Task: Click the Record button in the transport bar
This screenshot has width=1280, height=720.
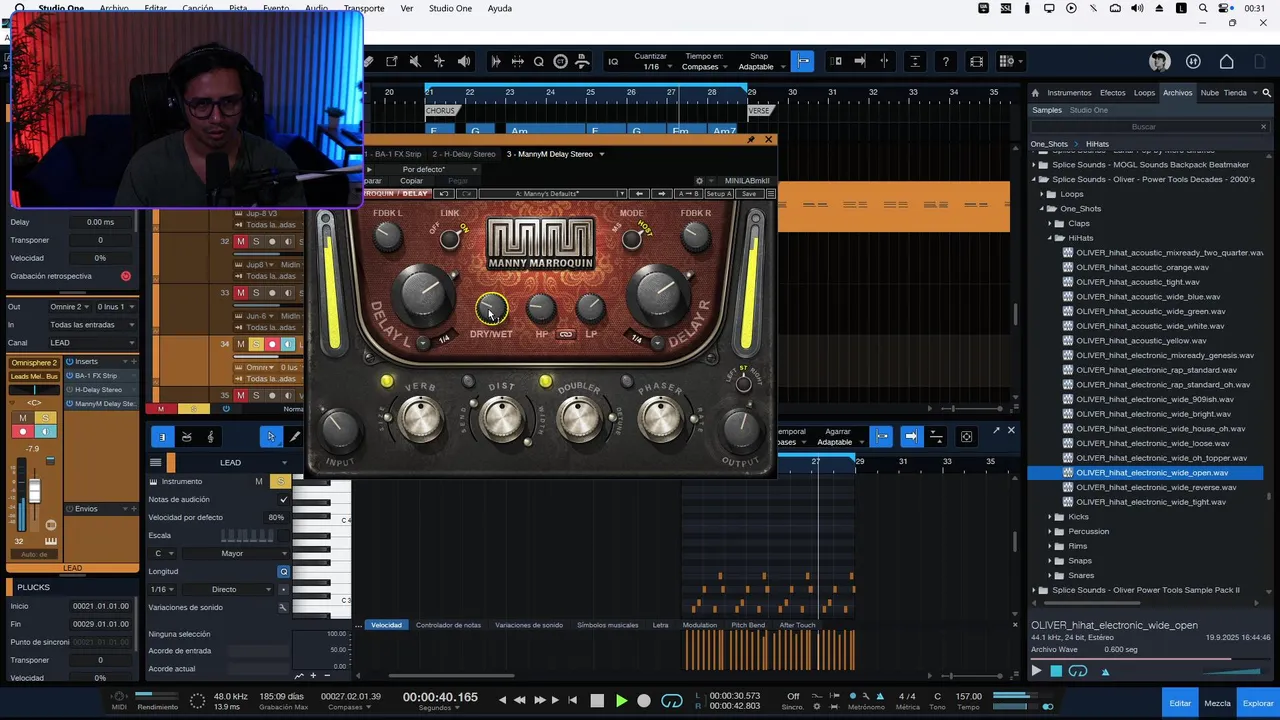Action: point(644,701)
